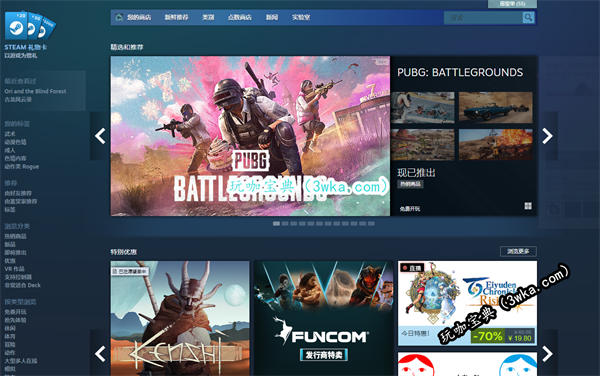Click the 直播 live badge
Screen dimensions: 600x376
pos(412,268)
